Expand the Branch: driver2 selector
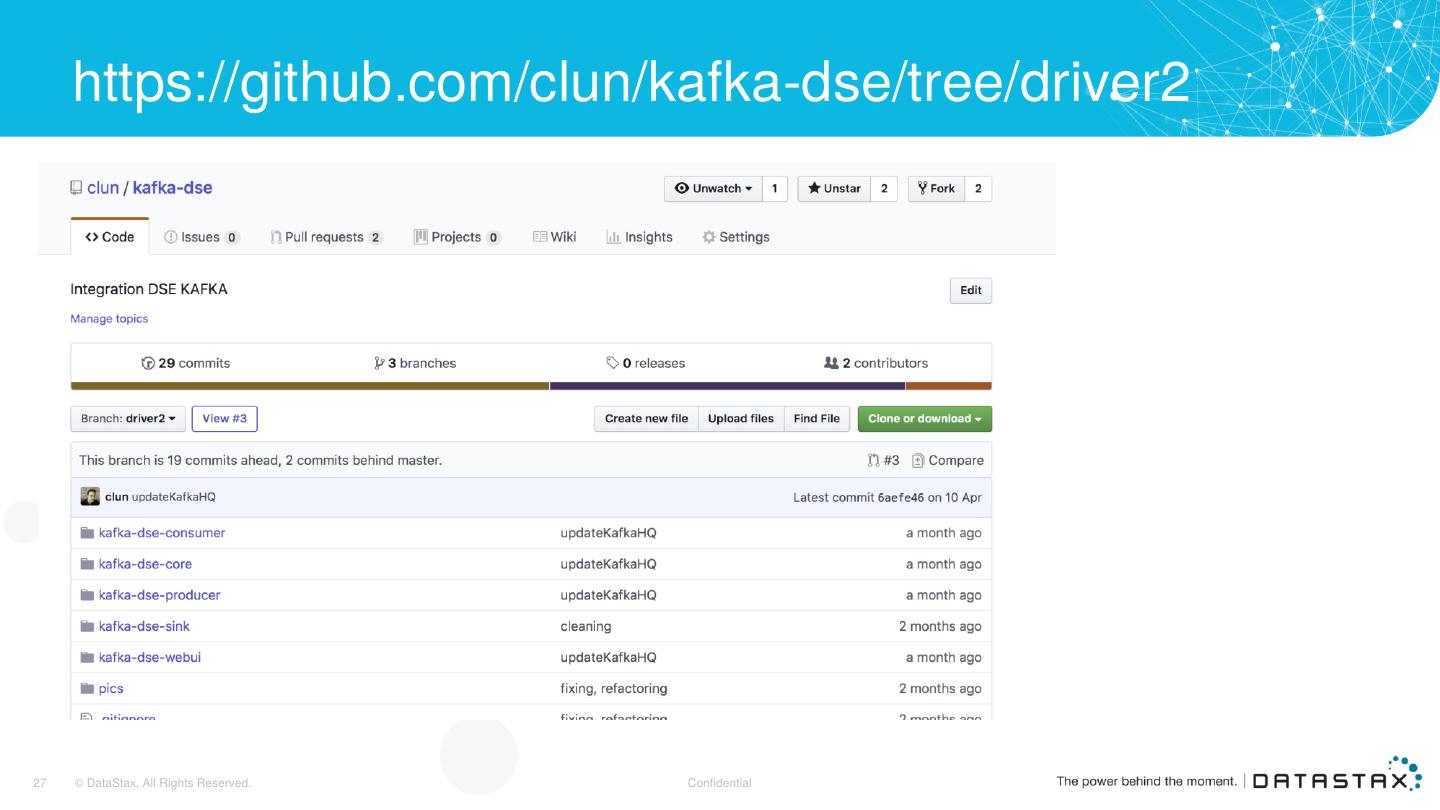 pos(128,419)
